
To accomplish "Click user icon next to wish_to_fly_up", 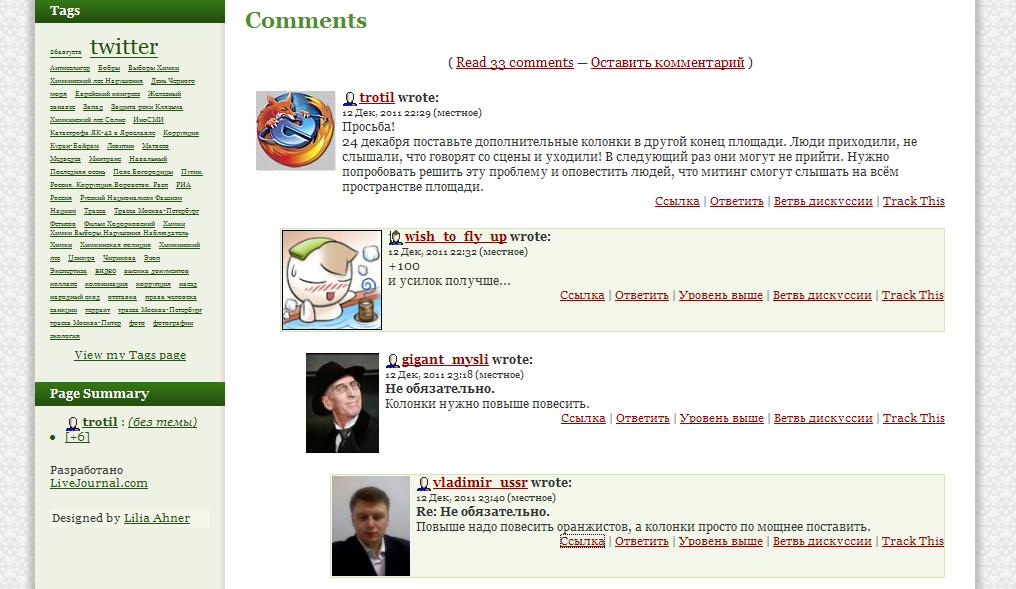I will tap(395, 238).
